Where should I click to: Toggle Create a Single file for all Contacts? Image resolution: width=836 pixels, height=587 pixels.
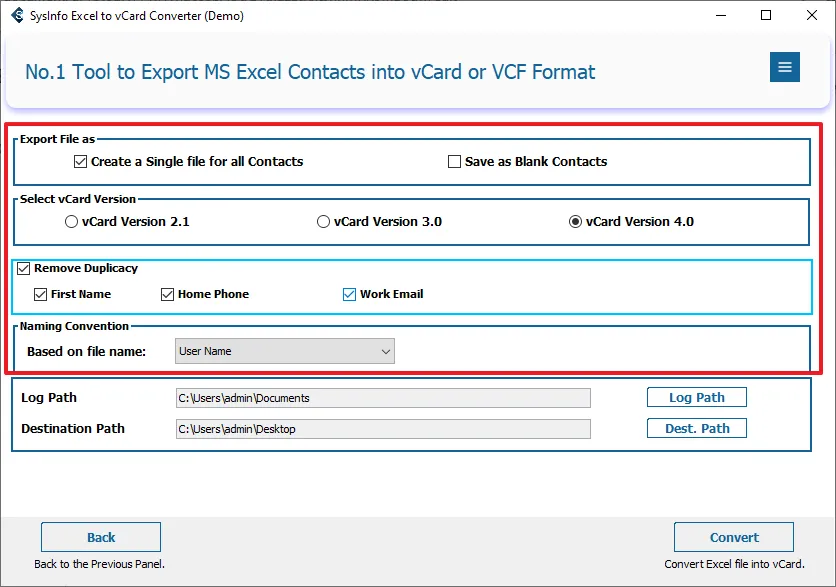pyautogui.click(x=81, y=161)
